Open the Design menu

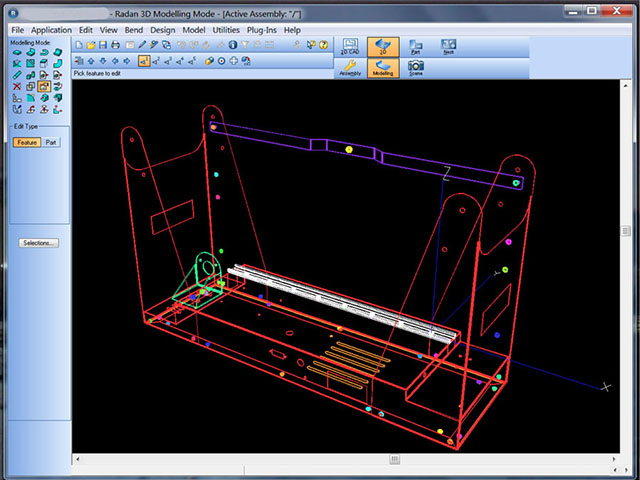coord(162,30)
